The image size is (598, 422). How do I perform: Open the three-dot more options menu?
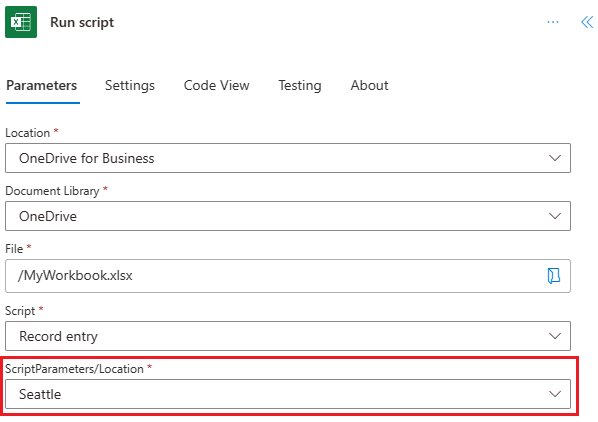553,22
